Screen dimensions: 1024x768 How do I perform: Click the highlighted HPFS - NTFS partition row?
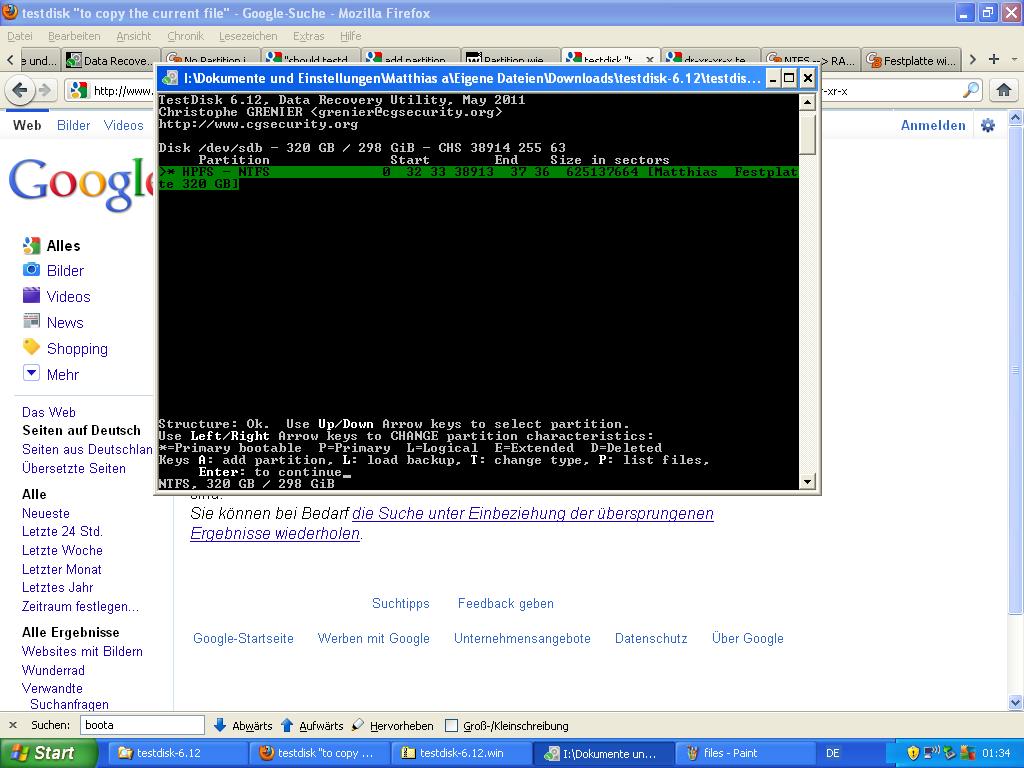pyautogui.click(x=477, y=178)
